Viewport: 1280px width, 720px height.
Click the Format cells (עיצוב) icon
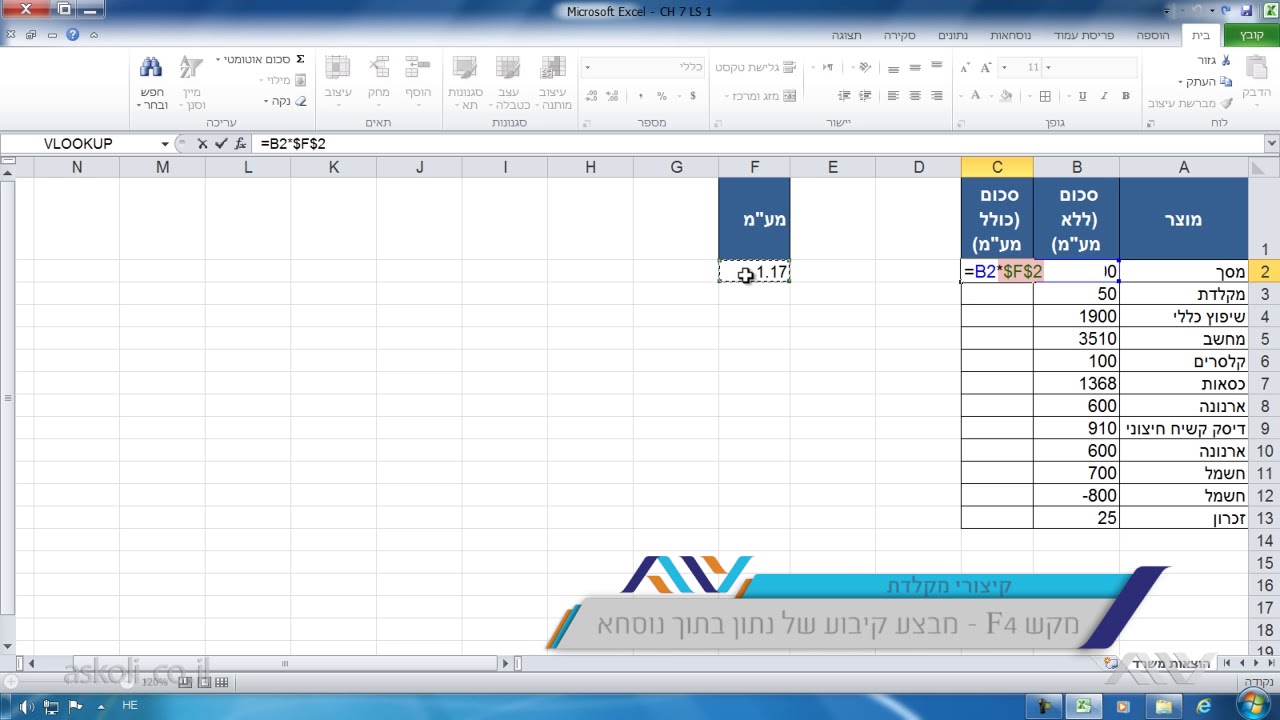(x=338, y=68)
